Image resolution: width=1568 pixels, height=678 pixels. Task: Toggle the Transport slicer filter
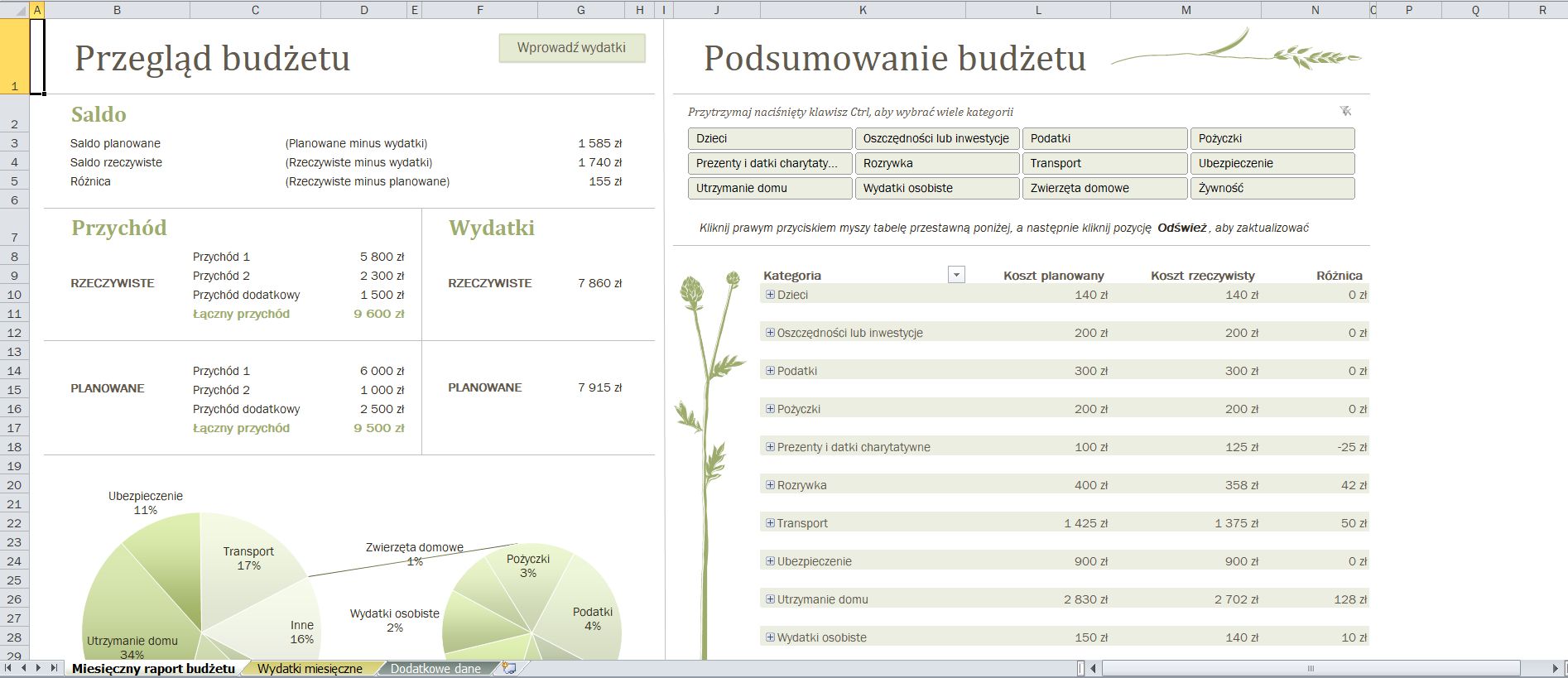[1104, 163]
